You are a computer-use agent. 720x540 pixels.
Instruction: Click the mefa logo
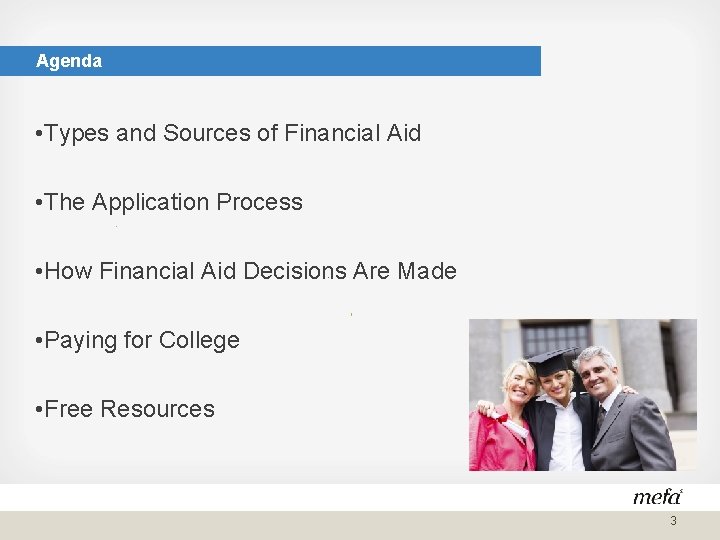658,497
